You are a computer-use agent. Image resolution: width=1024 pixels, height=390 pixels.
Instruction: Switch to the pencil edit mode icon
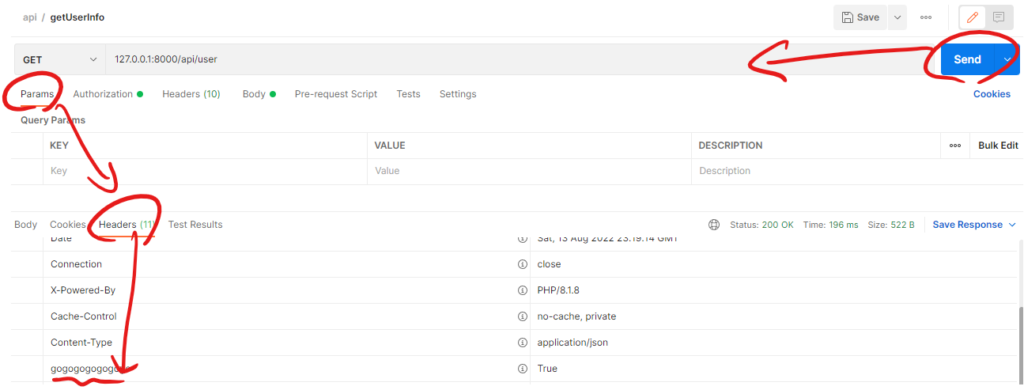(972, 18)
